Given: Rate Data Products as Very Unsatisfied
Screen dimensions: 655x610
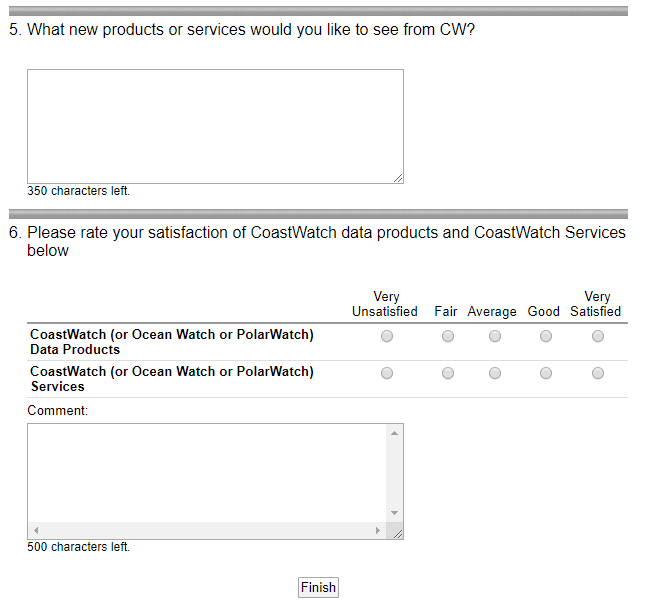Looking at the screenshot, I should pyautogui.click(x=387, y=336).
